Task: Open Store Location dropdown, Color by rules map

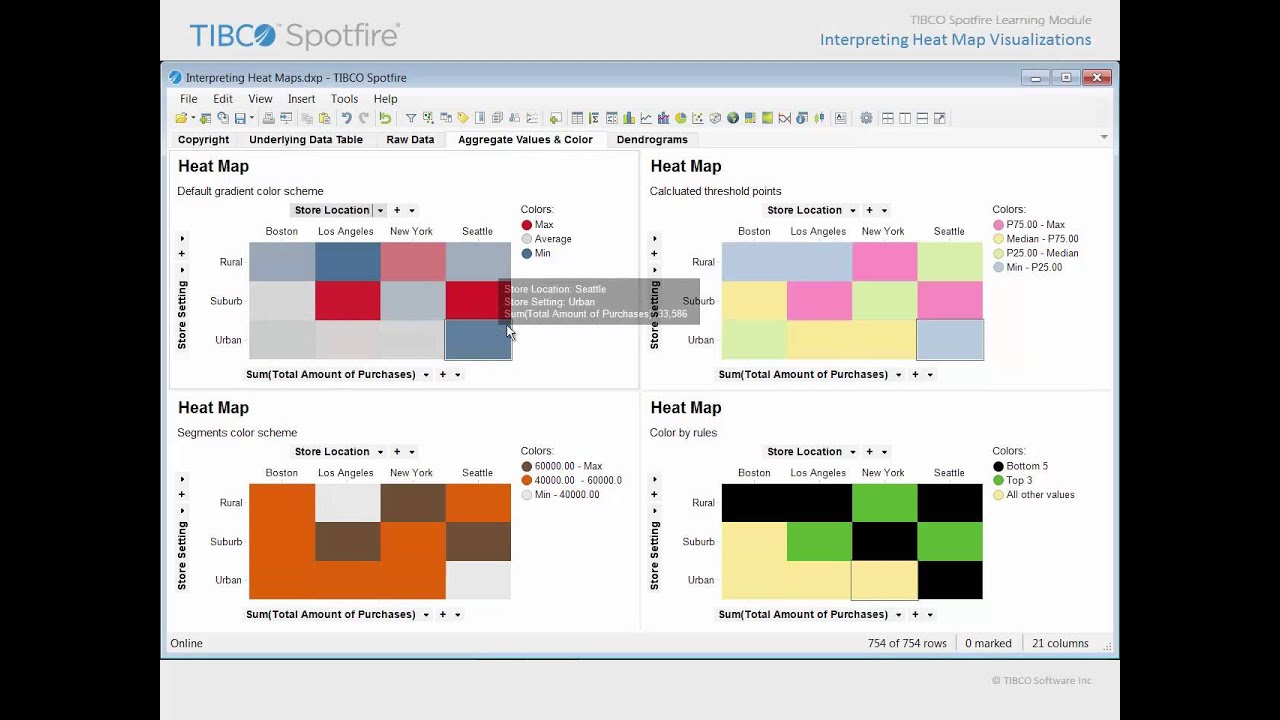Action: [852, 452]
